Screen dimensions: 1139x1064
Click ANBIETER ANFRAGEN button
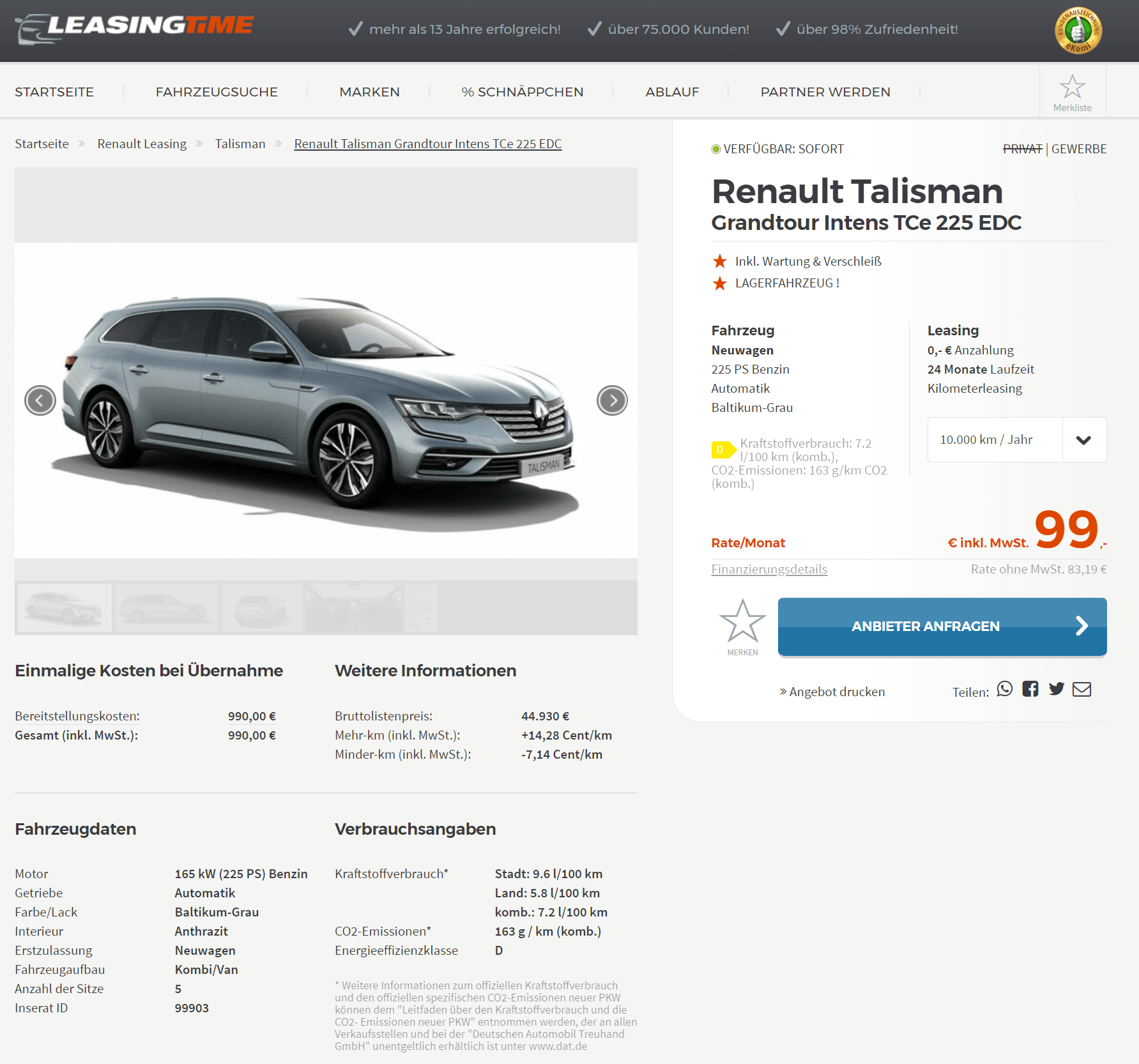click(942, 627)
